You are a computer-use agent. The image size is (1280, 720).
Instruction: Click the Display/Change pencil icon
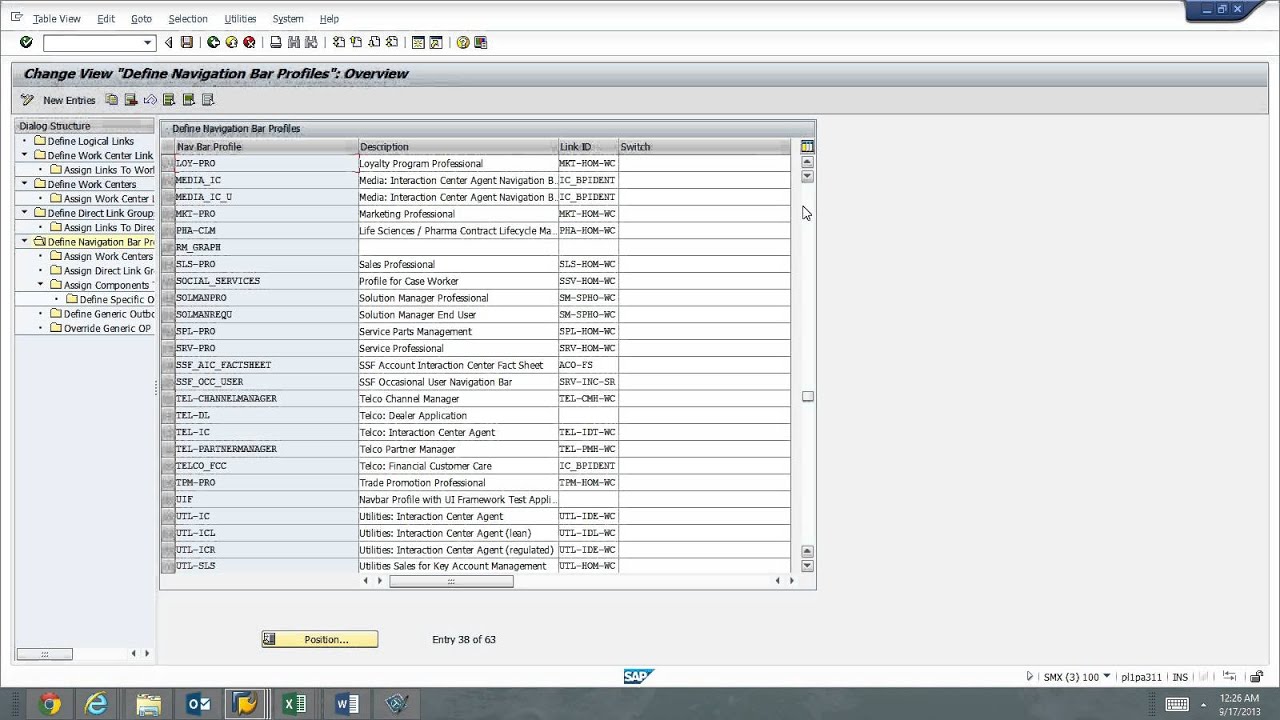[x=27, y=100]
